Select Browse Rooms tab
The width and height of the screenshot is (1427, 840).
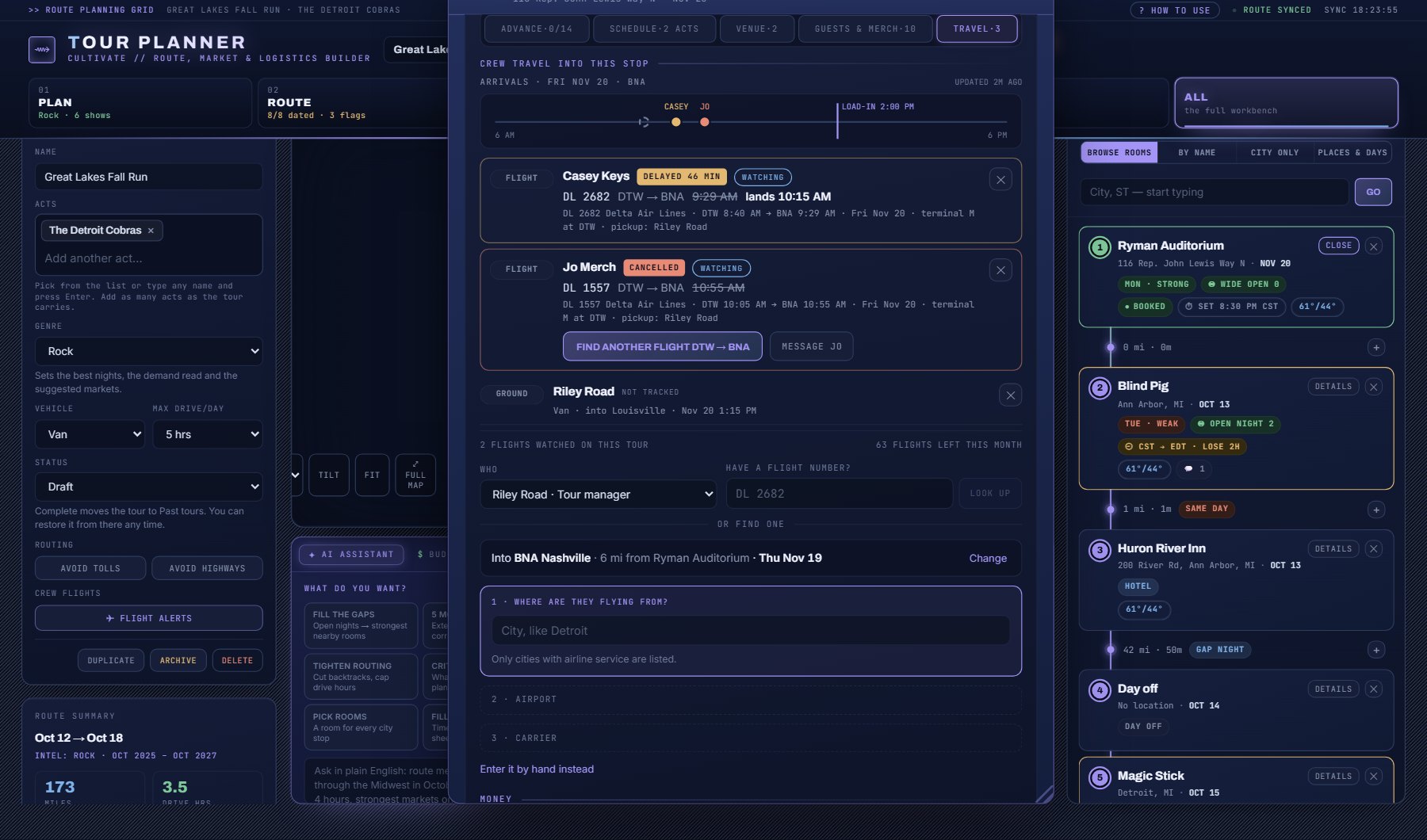(1119, 152)
